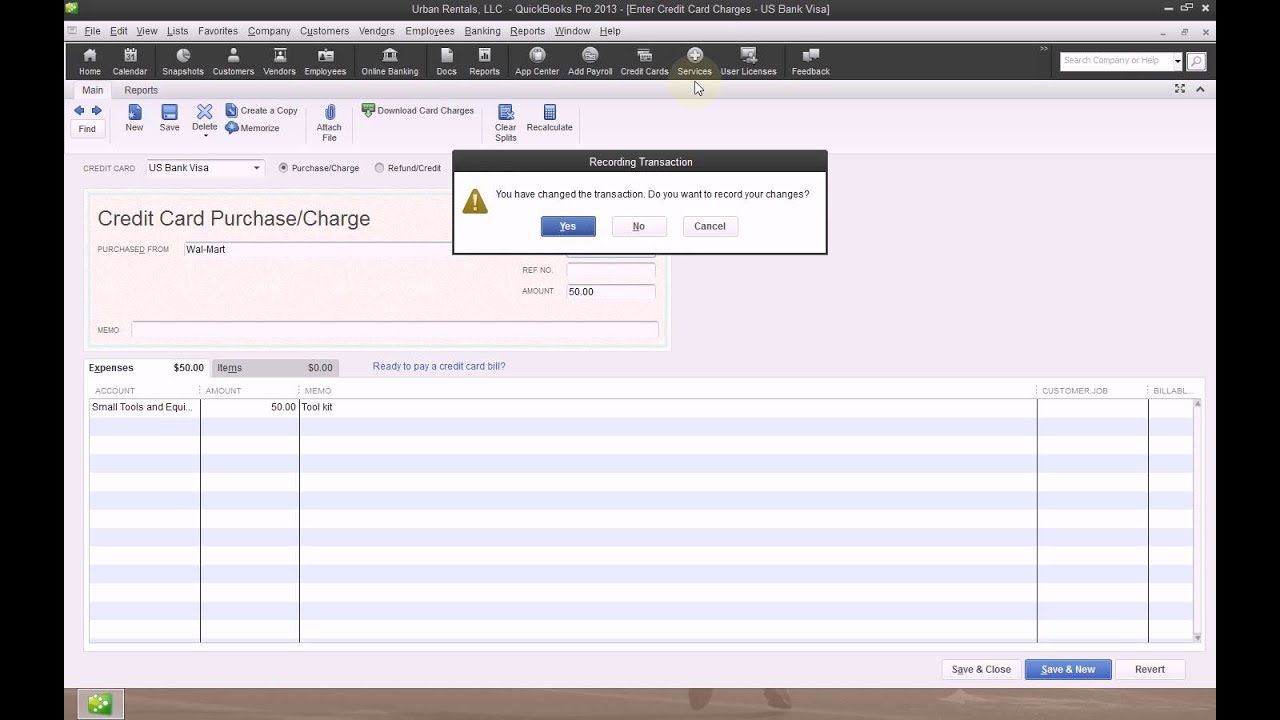The height and width of the screenshot is (720, 1280).
Task: Open the Lists menu
Action: pos(177,31)
